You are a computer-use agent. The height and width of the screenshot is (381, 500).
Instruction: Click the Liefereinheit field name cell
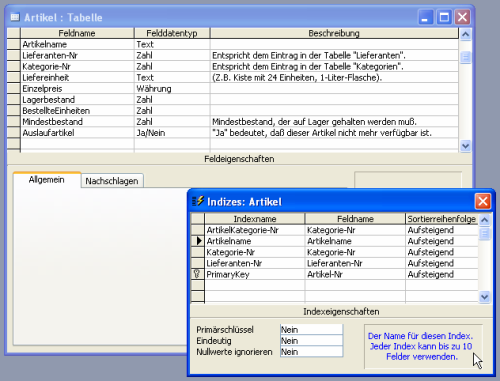click(x=77, y=78)
